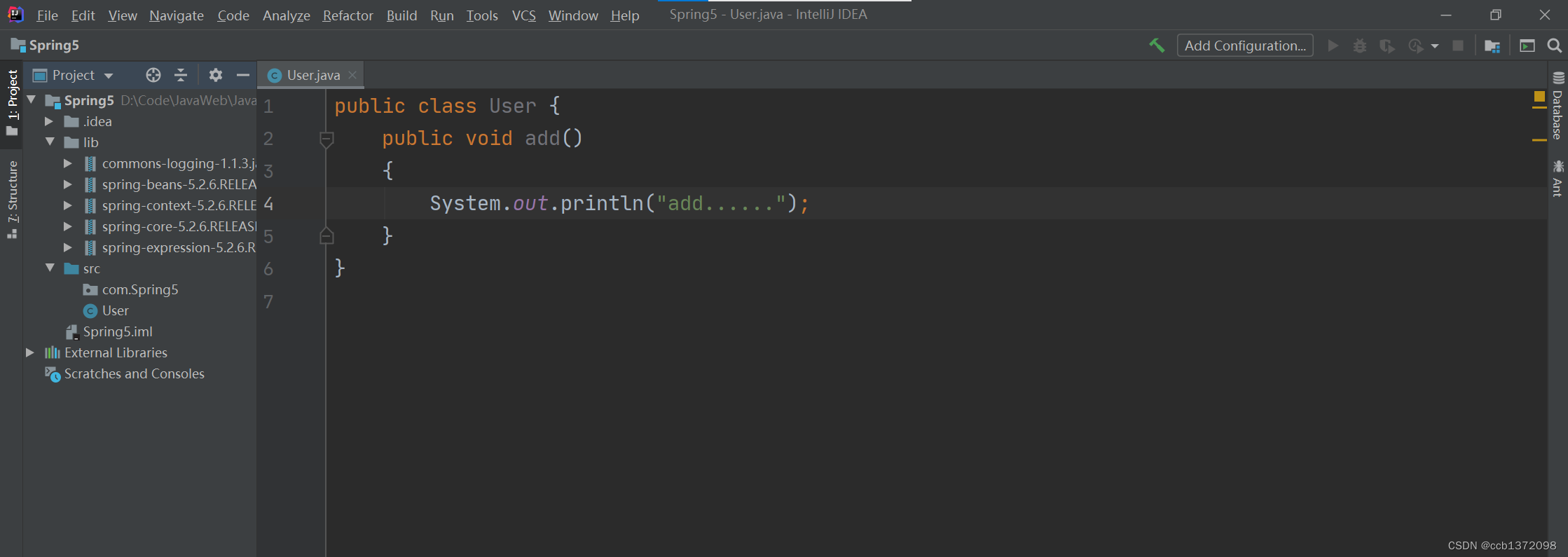
Task: Open the File menu
Action: click(47, 15)
